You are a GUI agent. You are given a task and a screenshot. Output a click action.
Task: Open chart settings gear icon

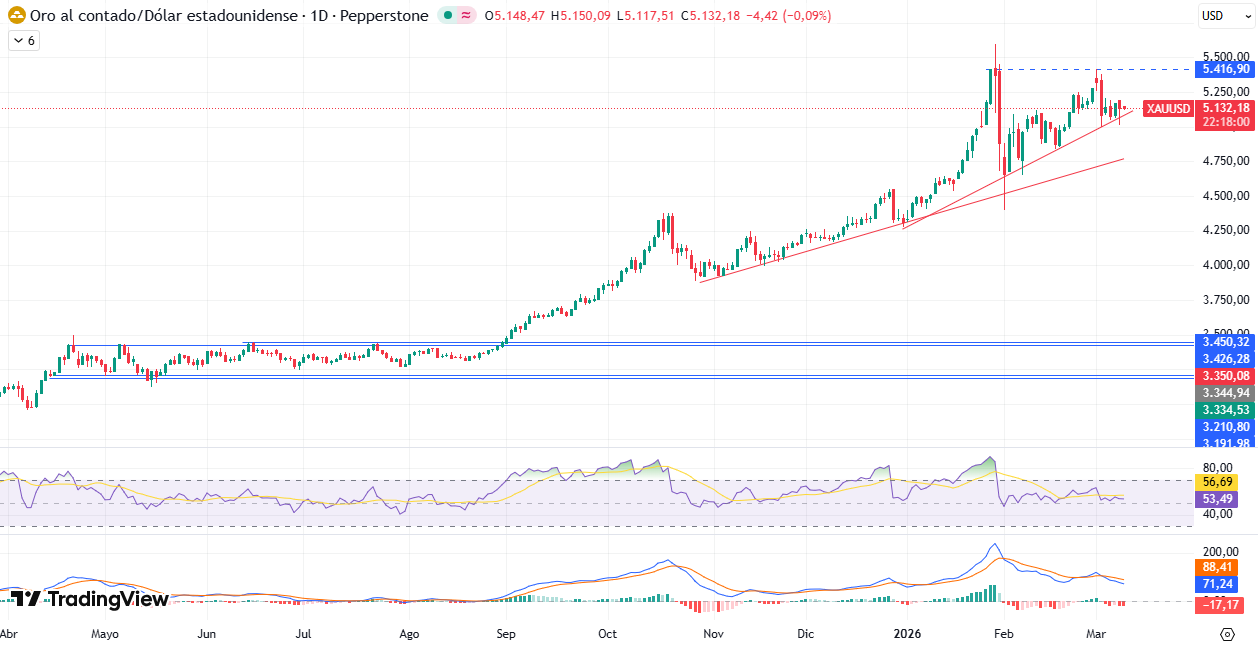pyautogui.click(x=1227, y=634)
